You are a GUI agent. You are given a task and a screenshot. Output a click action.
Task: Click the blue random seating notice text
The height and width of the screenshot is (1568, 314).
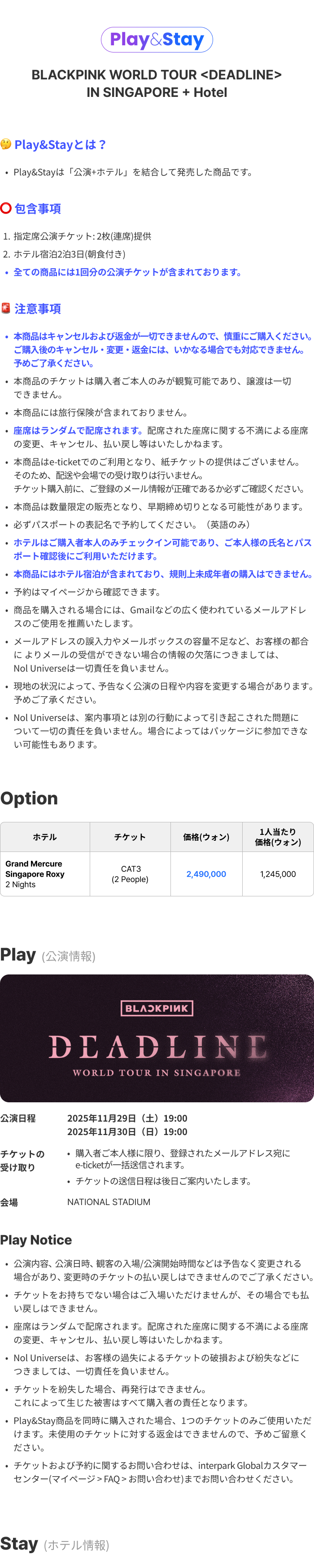coord(78,430)
